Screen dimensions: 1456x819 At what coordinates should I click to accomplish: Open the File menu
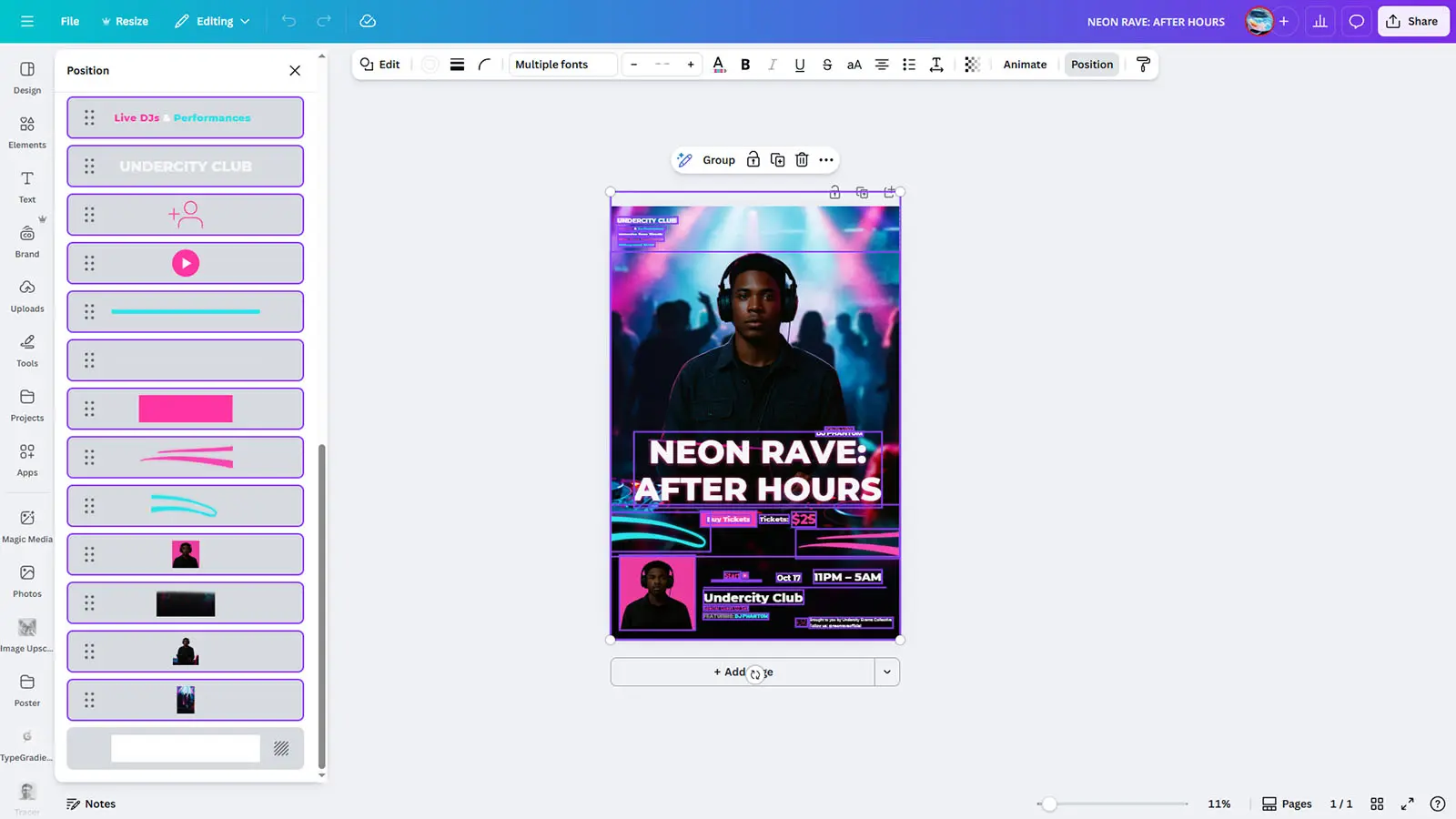[70, 21]
